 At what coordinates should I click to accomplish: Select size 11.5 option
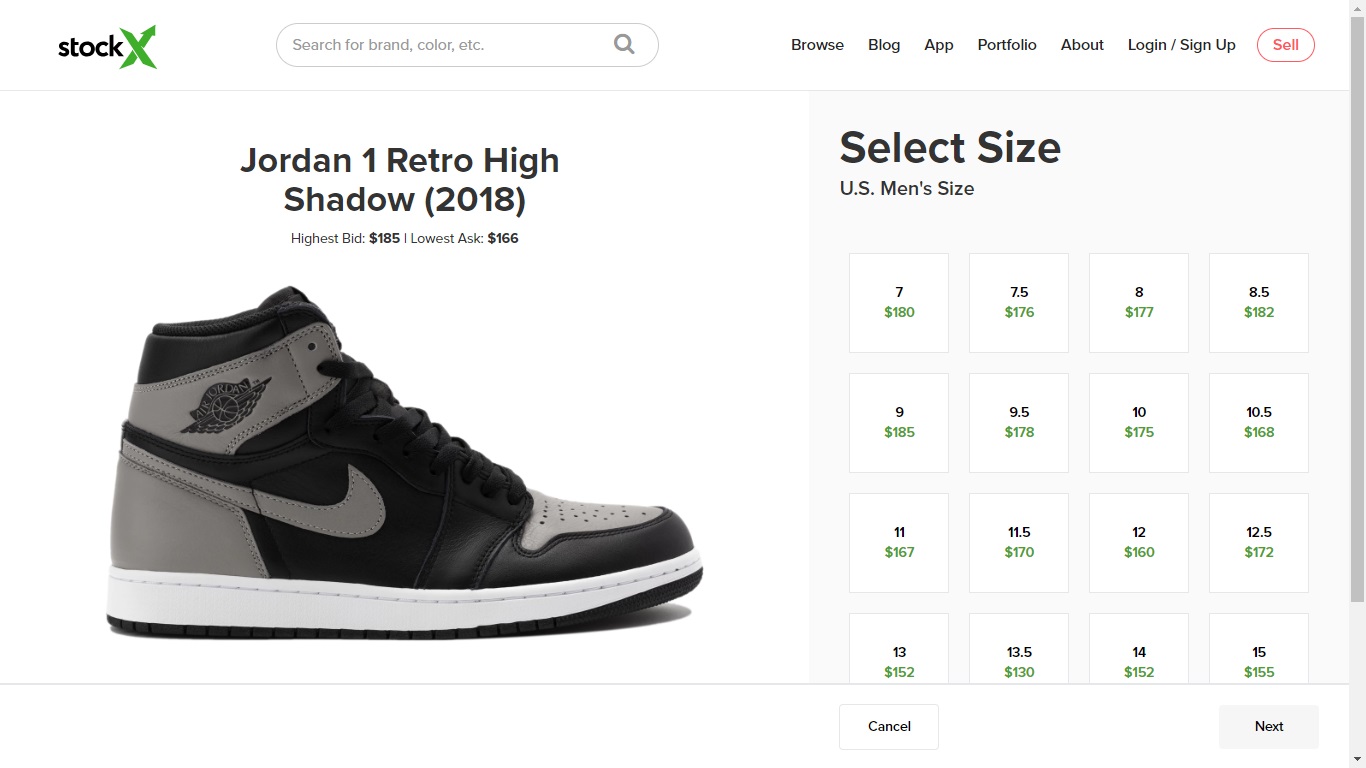click(x=1019, y=543)
